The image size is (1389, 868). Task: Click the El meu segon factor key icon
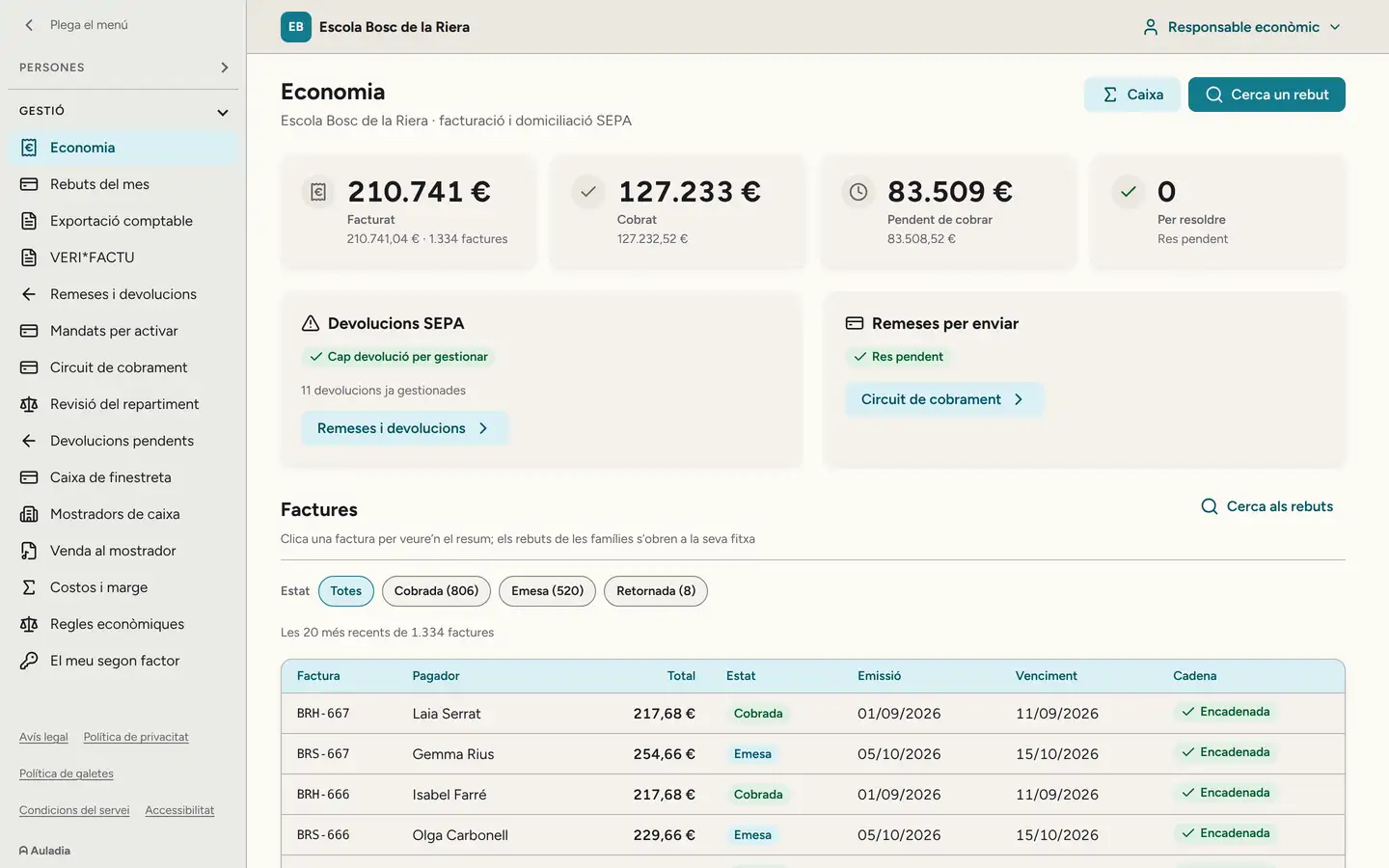tap(29, 661)
